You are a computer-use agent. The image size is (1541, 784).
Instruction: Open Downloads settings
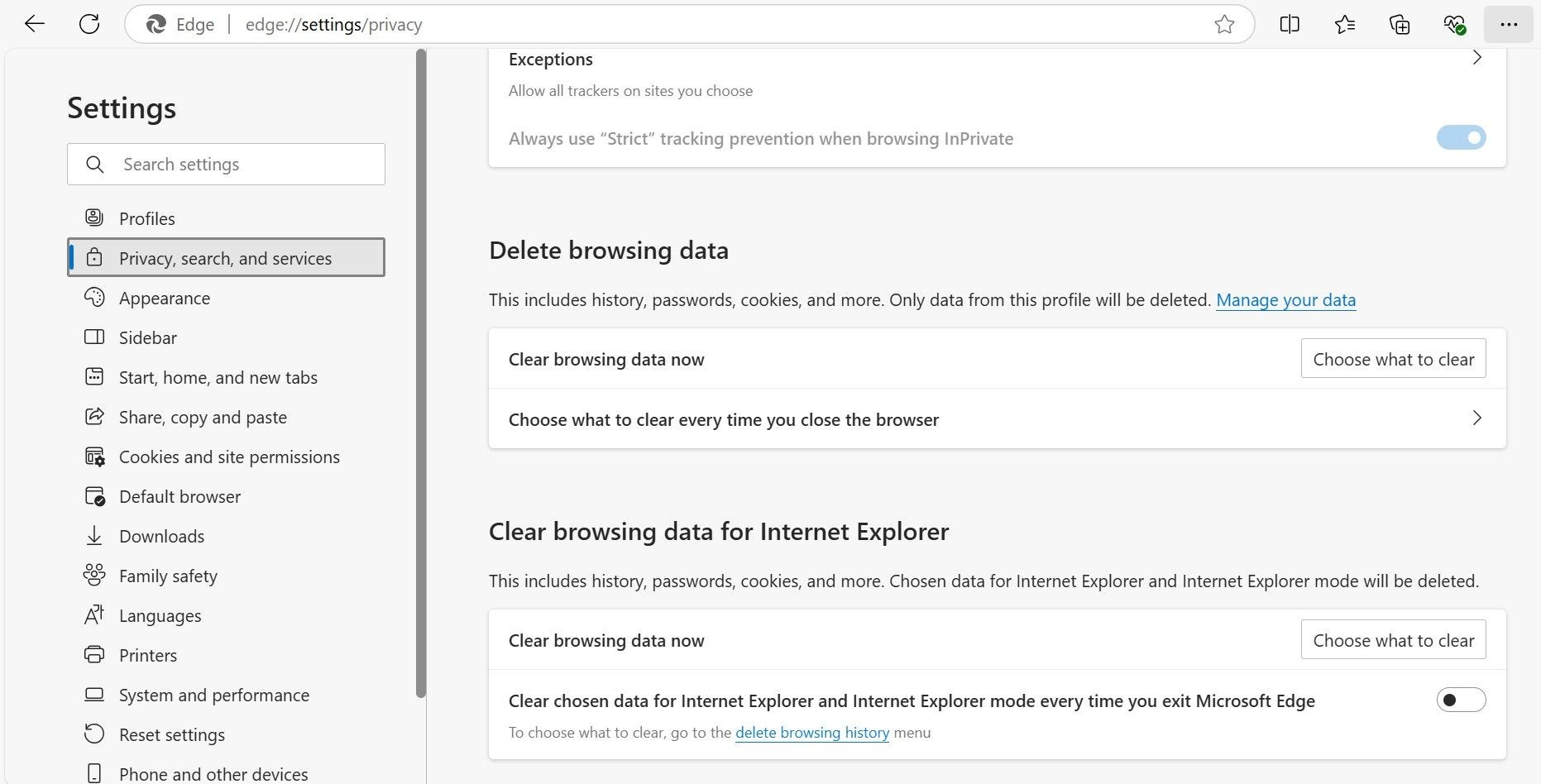pyautogui.click(x=226, y=536)
